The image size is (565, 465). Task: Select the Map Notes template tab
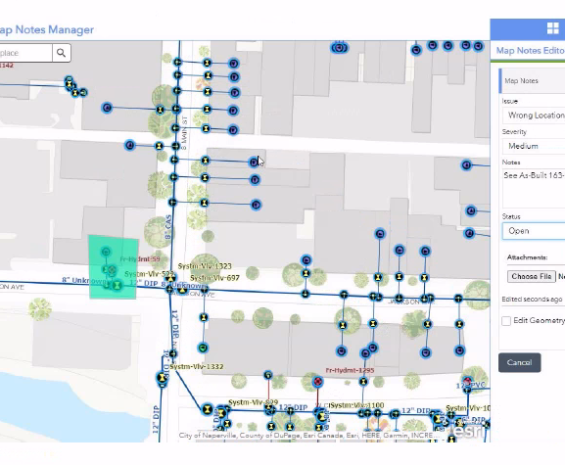(x=532, y=81)
